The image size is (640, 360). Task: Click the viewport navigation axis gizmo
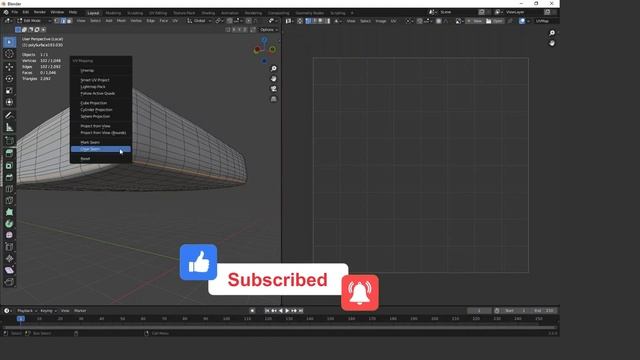coord(264,50)
